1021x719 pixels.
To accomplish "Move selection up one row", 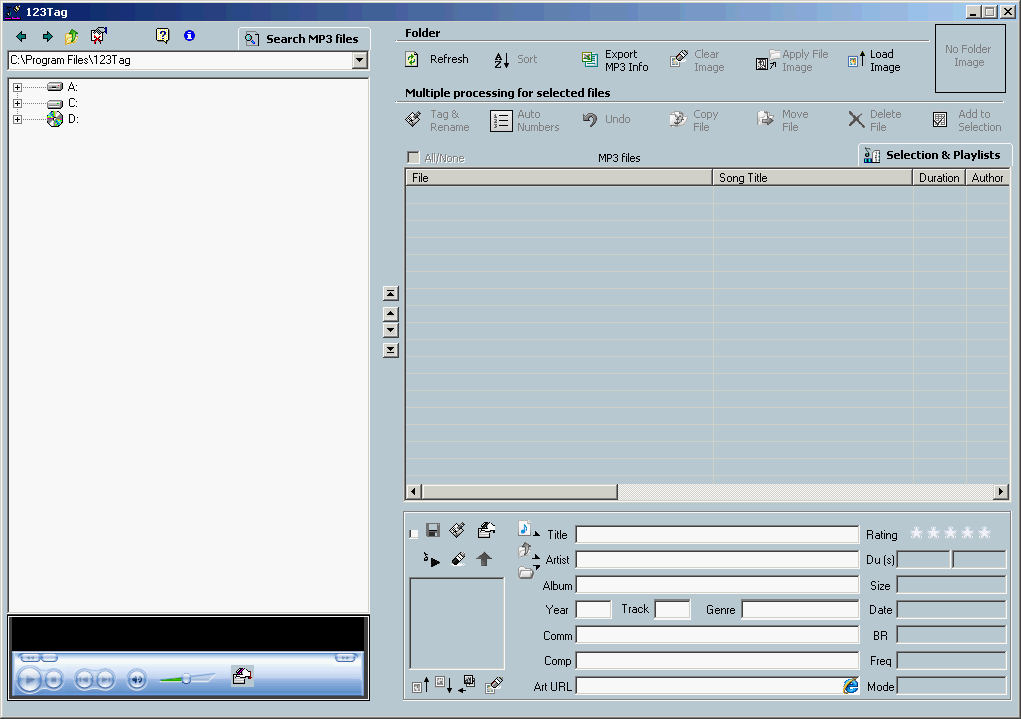I will [x=390, y=314].
